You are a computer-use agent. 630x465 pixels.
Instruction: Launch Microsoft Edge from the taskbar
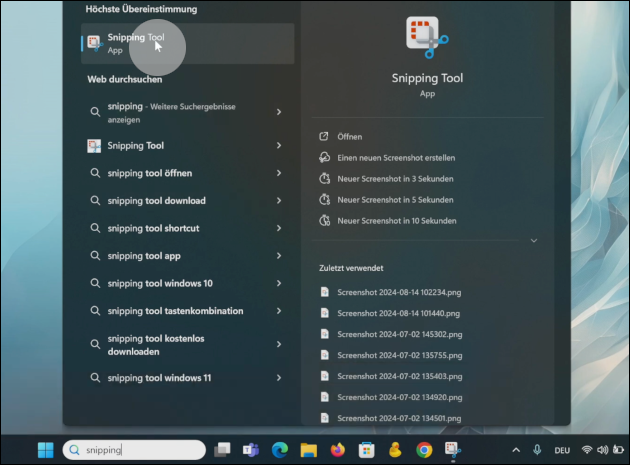tap(280, 450)
